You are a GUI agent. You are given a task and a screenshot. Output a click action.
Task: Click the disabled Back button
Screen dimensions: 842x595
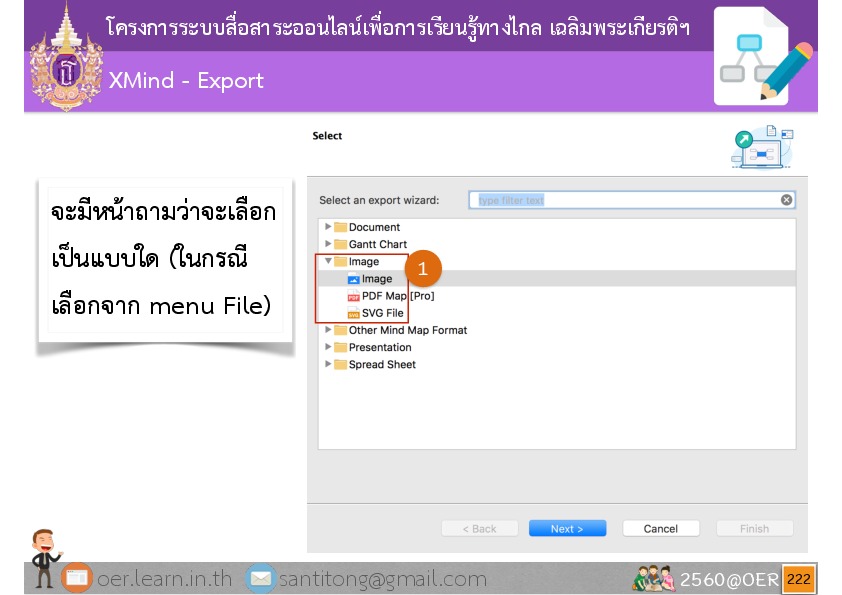pyautogui.click(x=479, y=528)
